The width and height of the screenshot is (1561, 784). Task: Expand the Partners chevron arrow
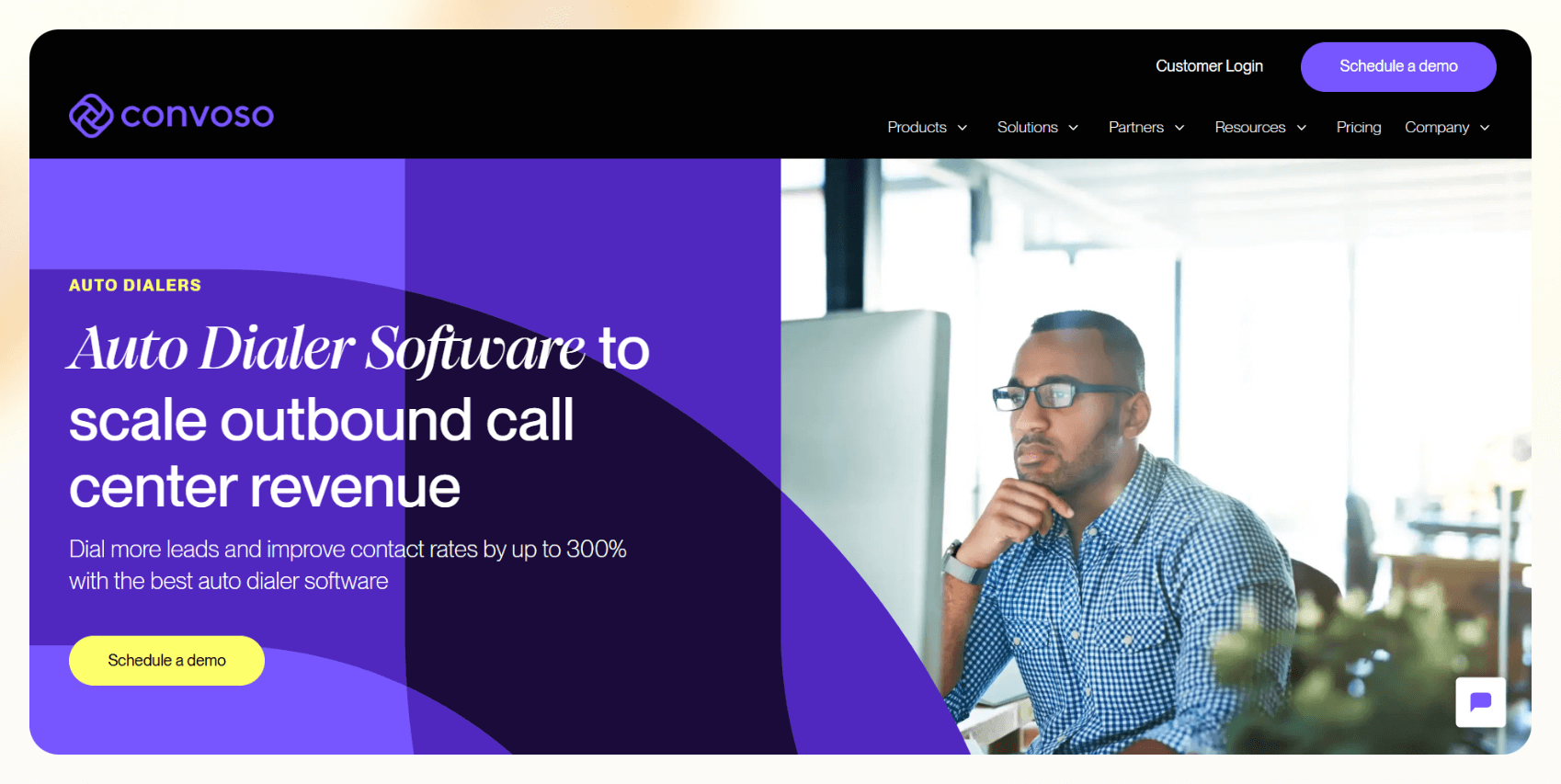[1179, 128]
